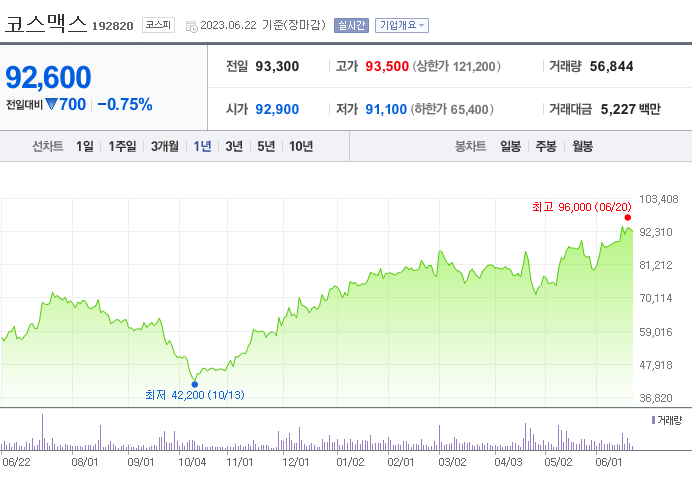
Task: Click the current price 92,600
Action: 48,77
